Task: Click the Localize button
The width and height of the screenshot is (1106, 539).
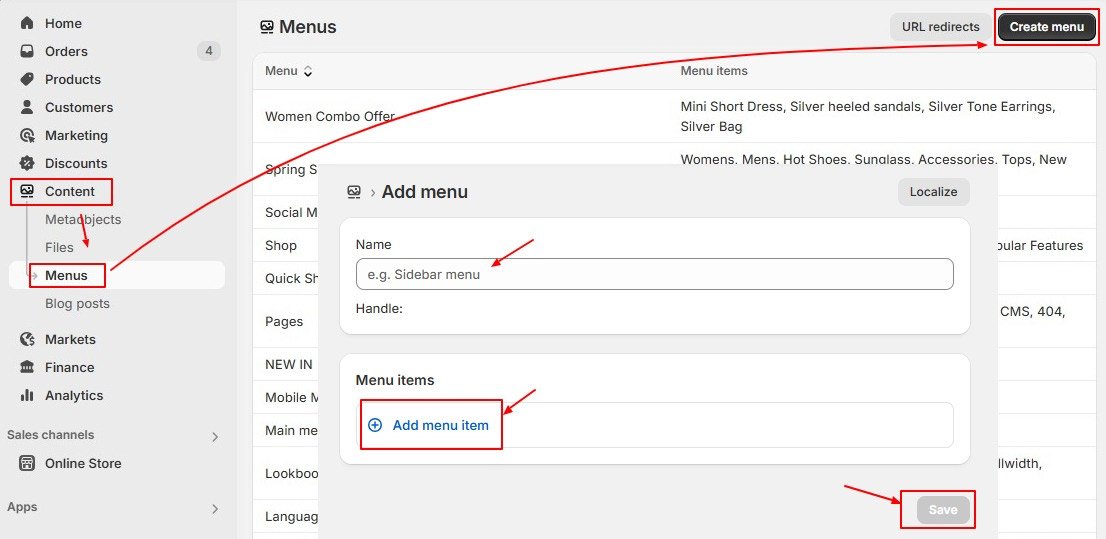Action: coord(933,191)
